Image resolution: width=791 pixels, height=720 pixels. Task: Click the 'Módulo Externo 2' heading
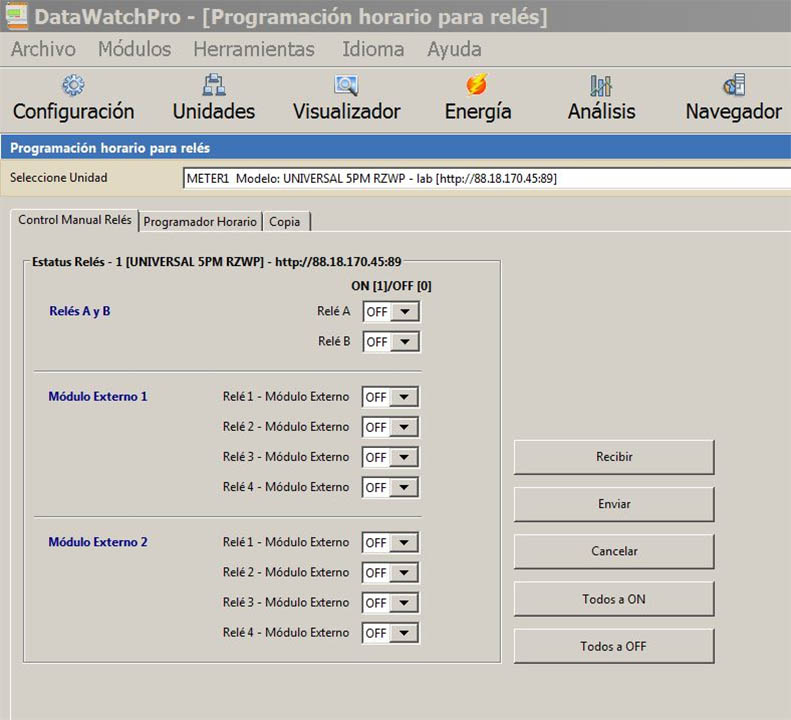tap(98, 542)
